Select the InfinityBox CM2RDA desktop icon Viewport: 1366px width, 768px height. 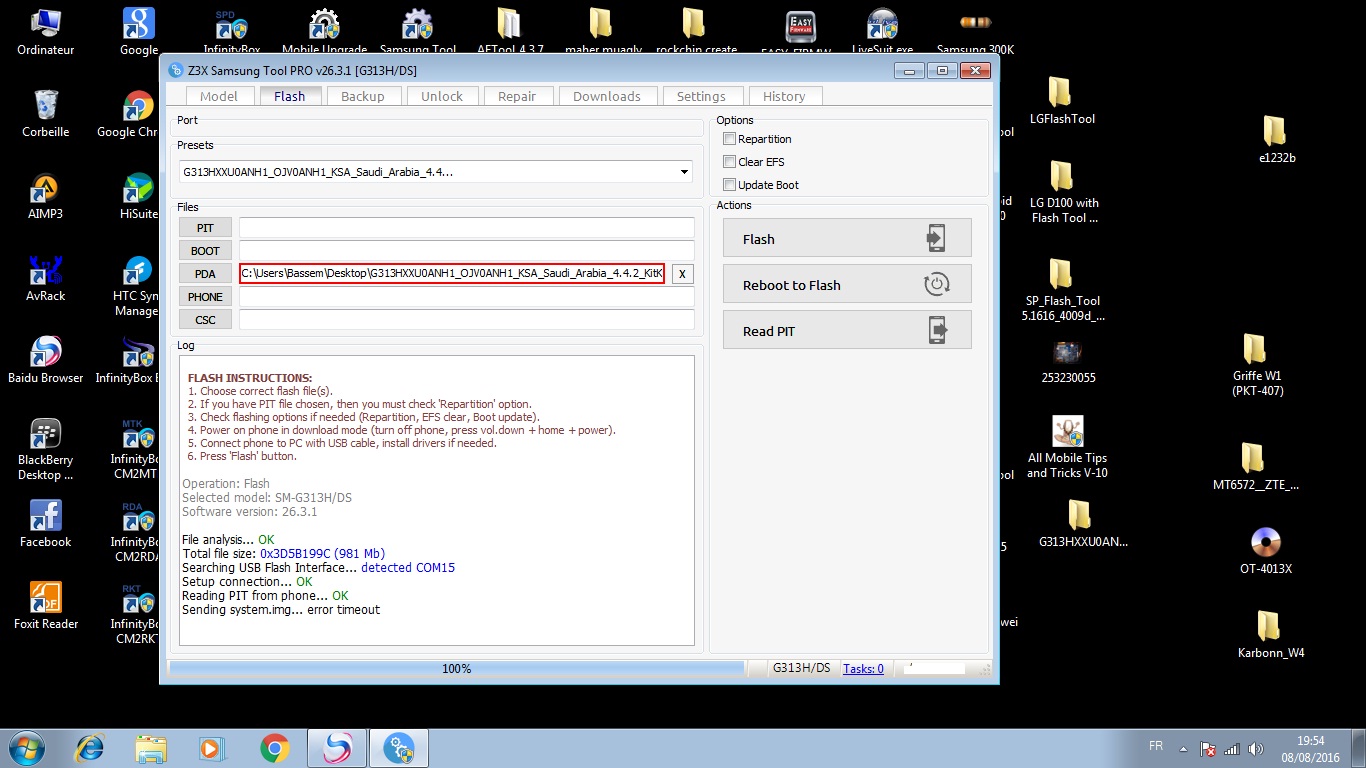point(137,531)
